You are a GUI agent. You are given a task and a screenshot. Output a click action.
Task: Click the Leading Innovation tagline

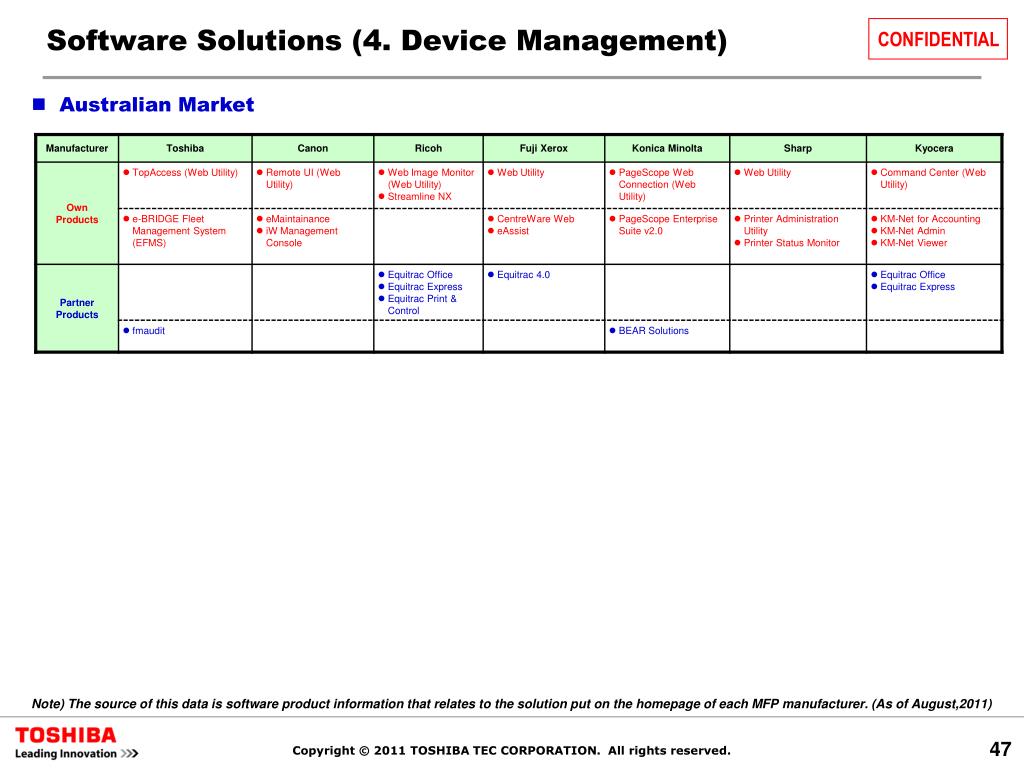pyautogui.click(x=76, y=754)
